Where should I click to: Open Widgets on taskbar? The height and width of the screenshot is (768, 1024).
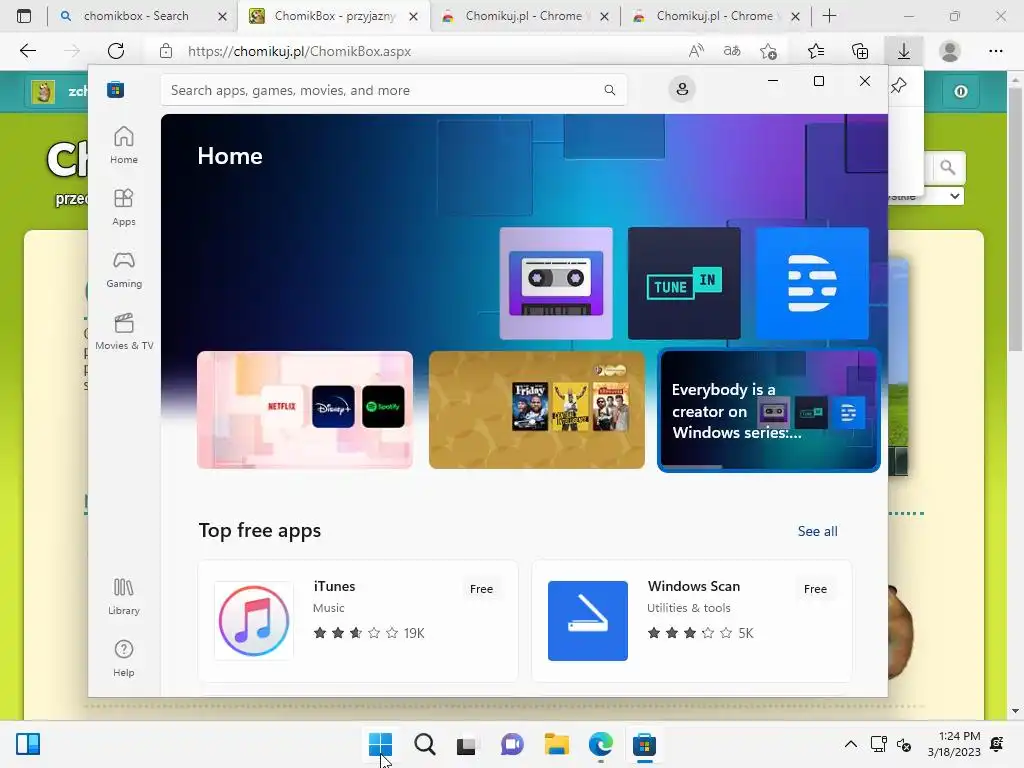tap(28, 744)
